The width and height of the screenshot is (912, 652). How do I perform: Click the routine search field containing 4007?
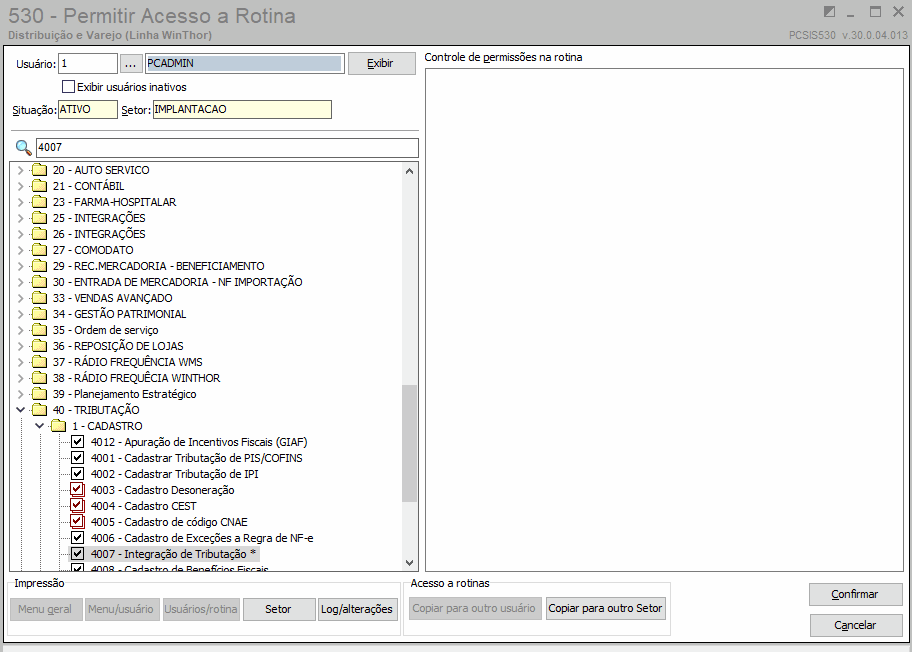(x=227, y=148)
